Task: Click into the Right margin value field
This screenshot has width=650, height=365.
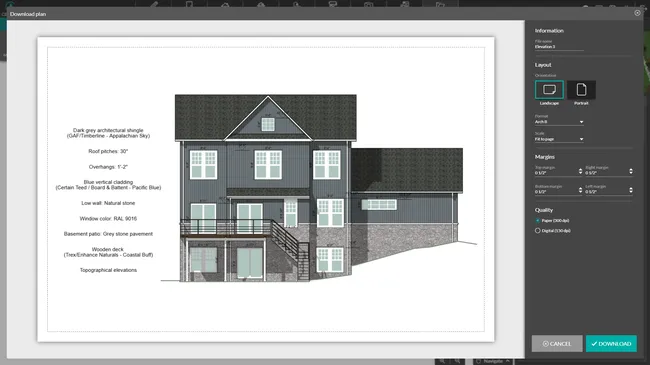Action: pos(606,173)
